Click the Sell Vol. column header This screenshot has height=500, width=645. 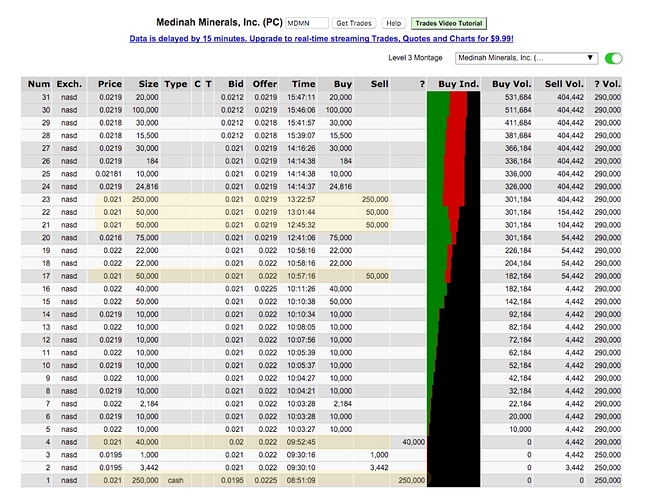click(564, 84)
